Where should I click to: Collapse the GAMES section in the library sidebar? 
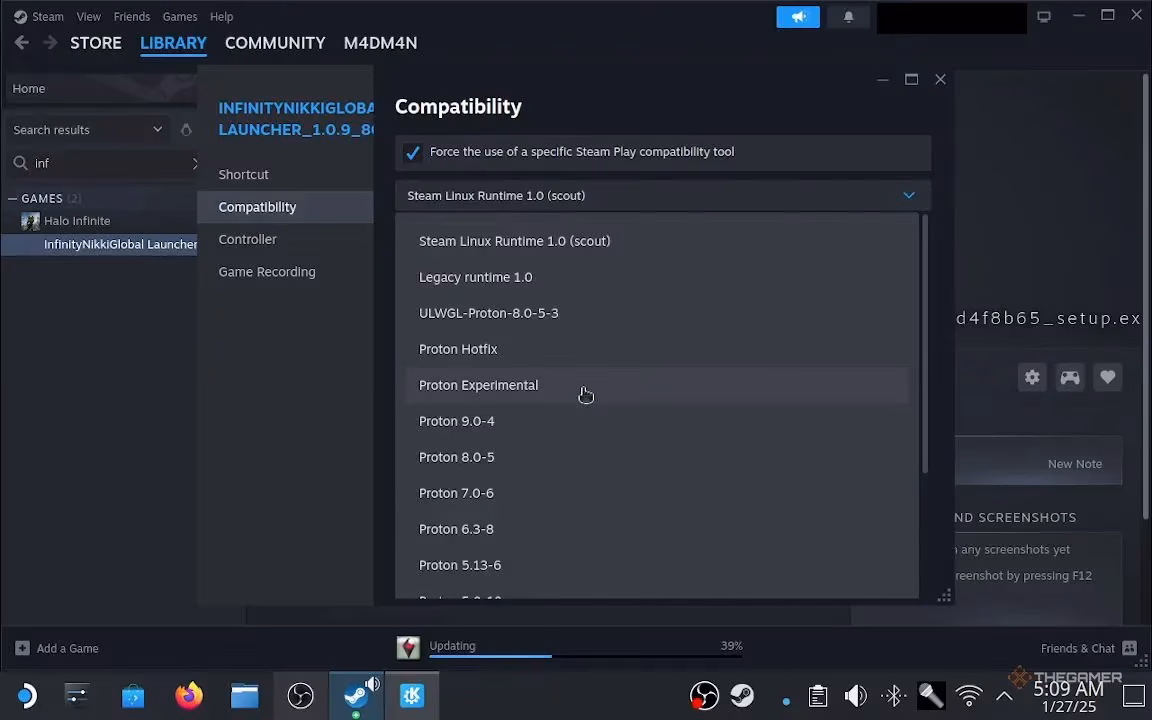pos(12,198)
